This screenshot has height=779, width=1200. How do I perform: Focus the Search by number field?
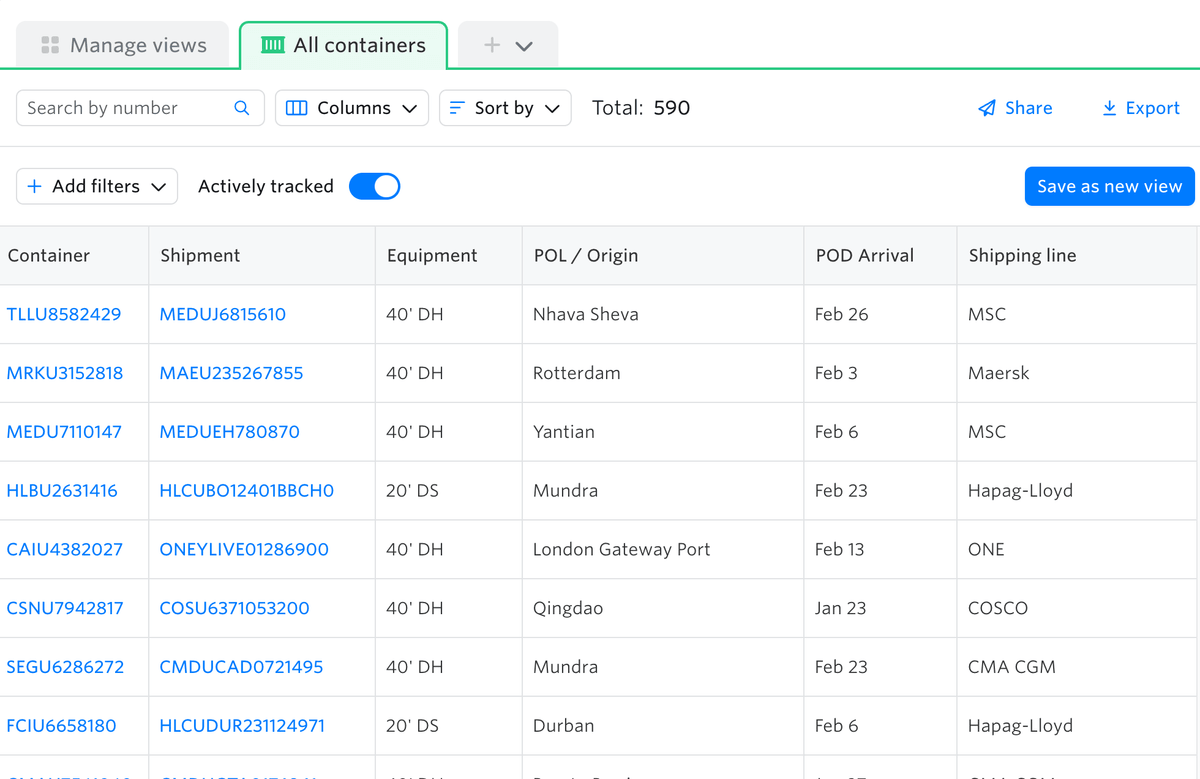click(125, 108)
